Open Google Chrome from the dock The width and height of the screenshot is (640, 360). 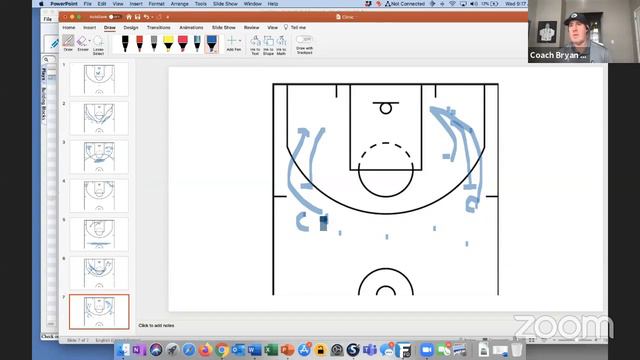pyautogui.click(x=222, y=350)
